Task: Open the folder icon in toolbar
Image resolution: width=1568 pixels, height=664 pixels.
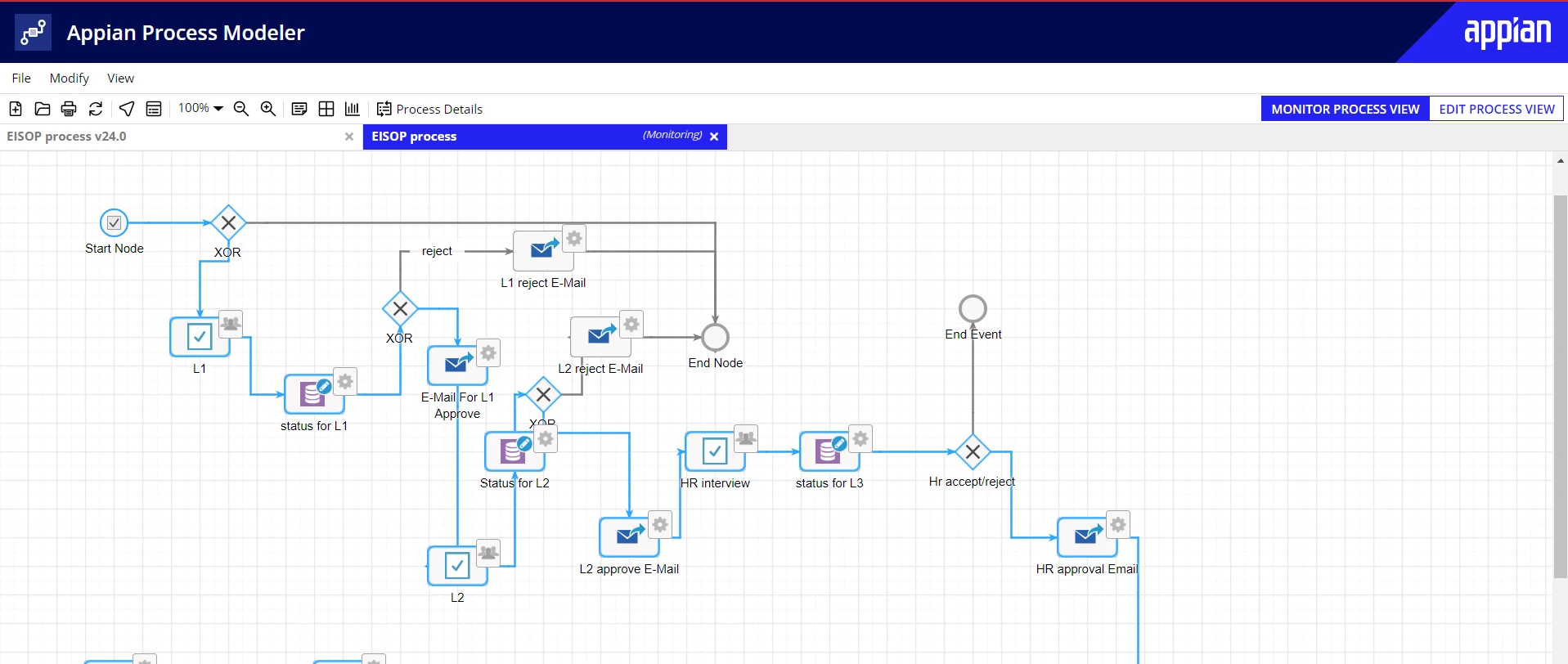Action: (x=43, y=109)
